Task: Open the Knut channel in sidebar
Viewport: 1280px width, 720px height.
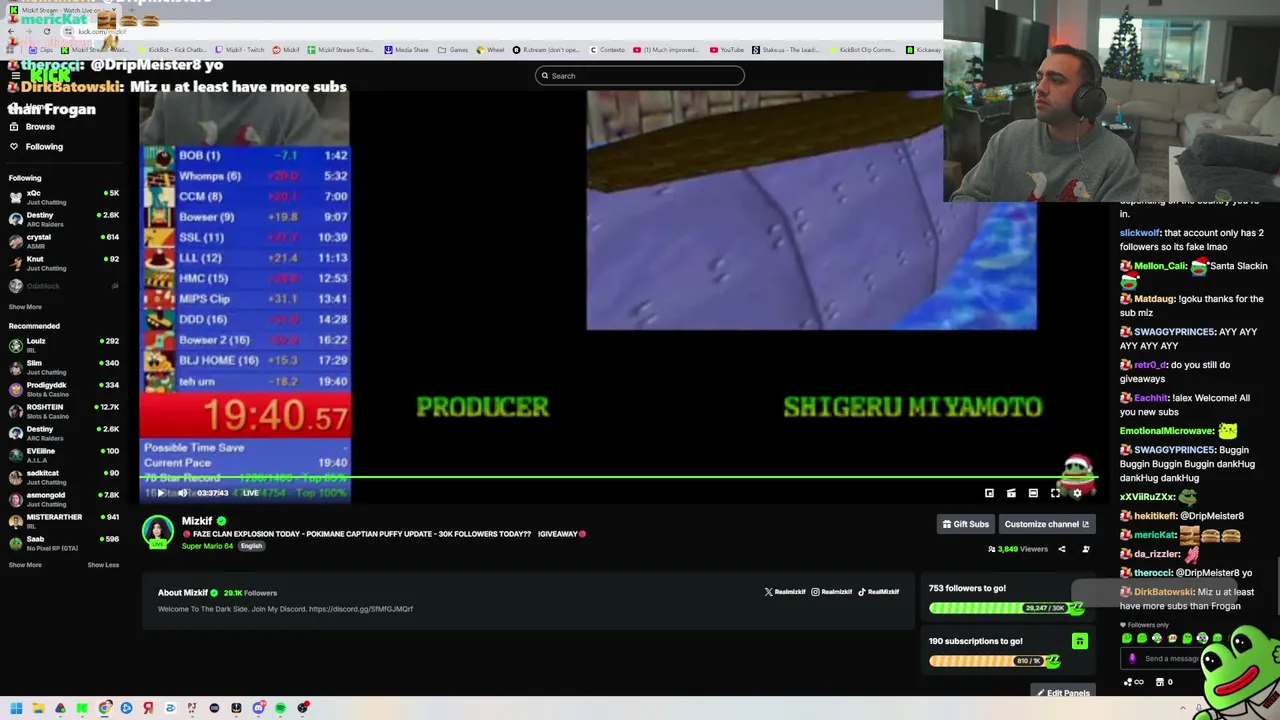Action: pyautogui.click(x=62, y=263)
